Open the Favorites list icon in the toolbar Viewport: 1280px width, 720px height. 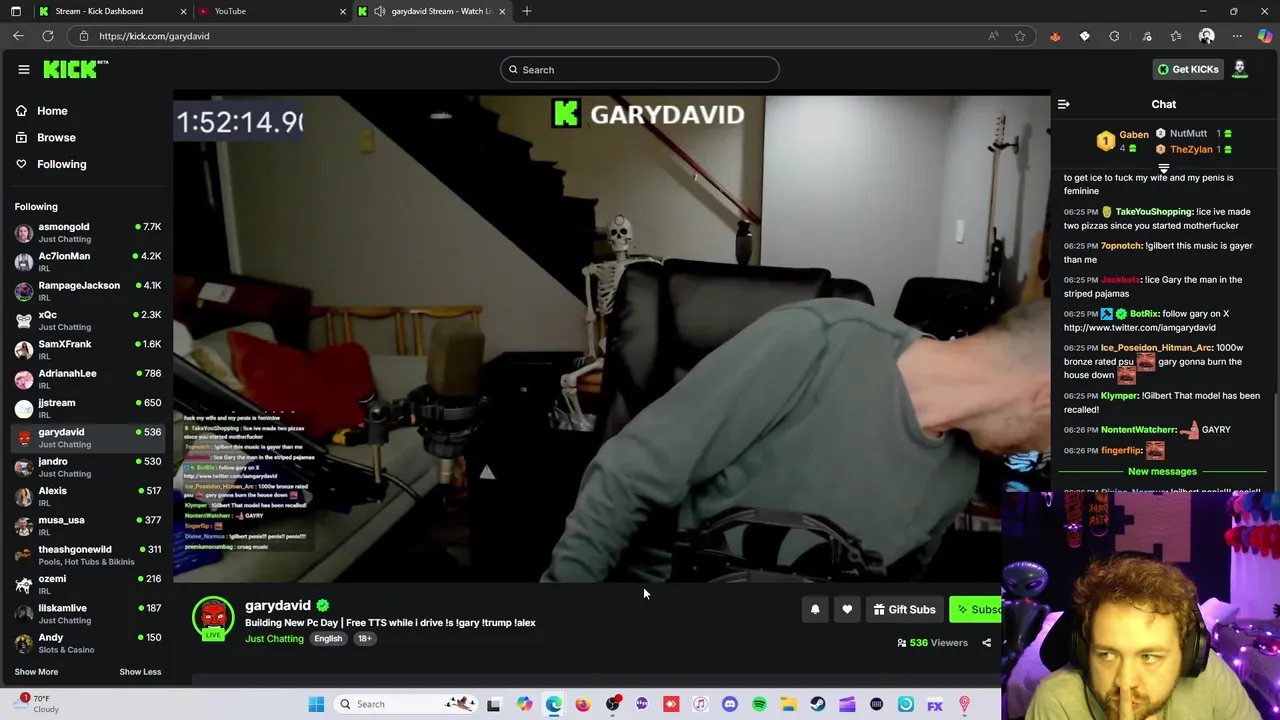point(1176,36)
